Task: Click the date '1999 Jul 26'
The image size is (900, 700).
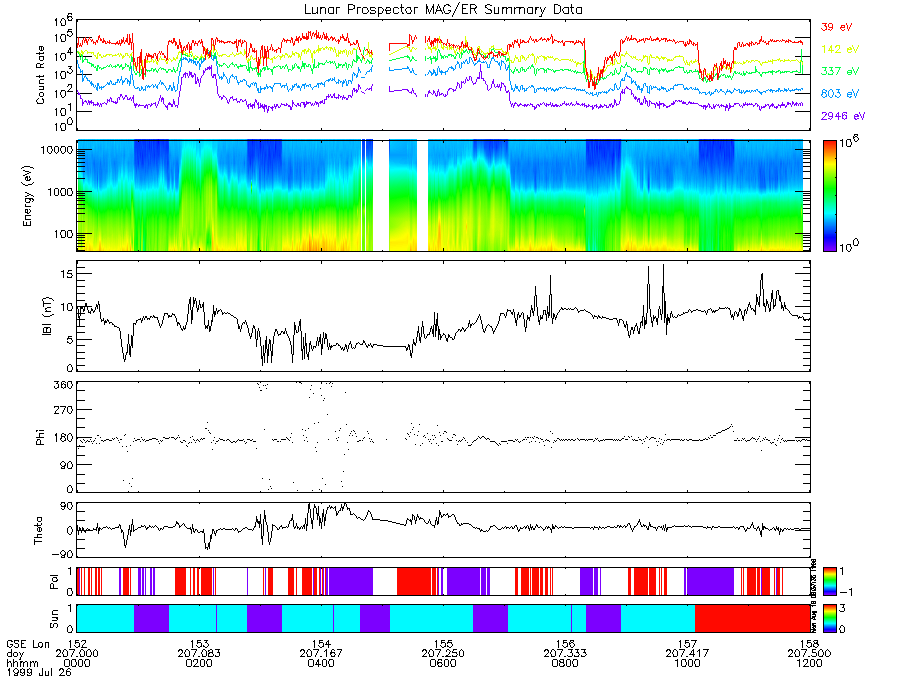Action: click(x=39, y=672)
